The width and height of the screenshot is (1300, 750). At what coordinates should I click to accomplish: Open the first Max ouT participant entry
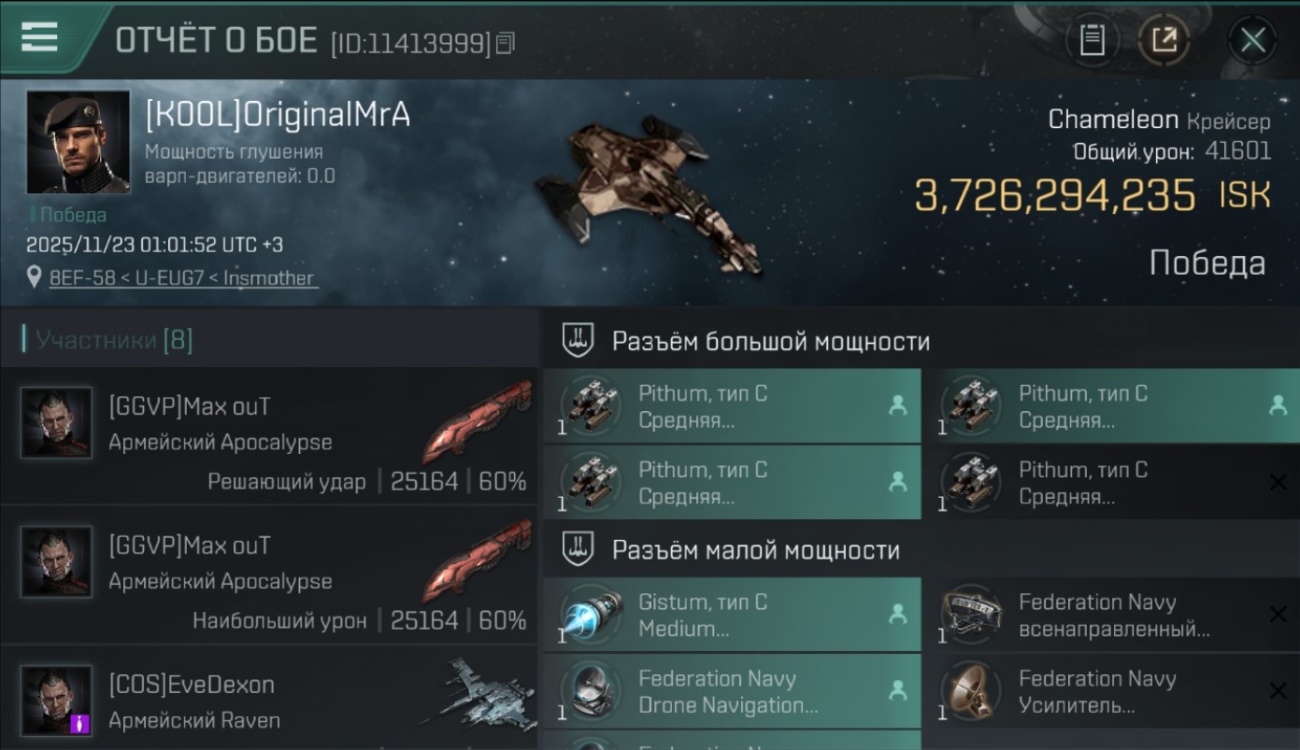pos(270,435)
